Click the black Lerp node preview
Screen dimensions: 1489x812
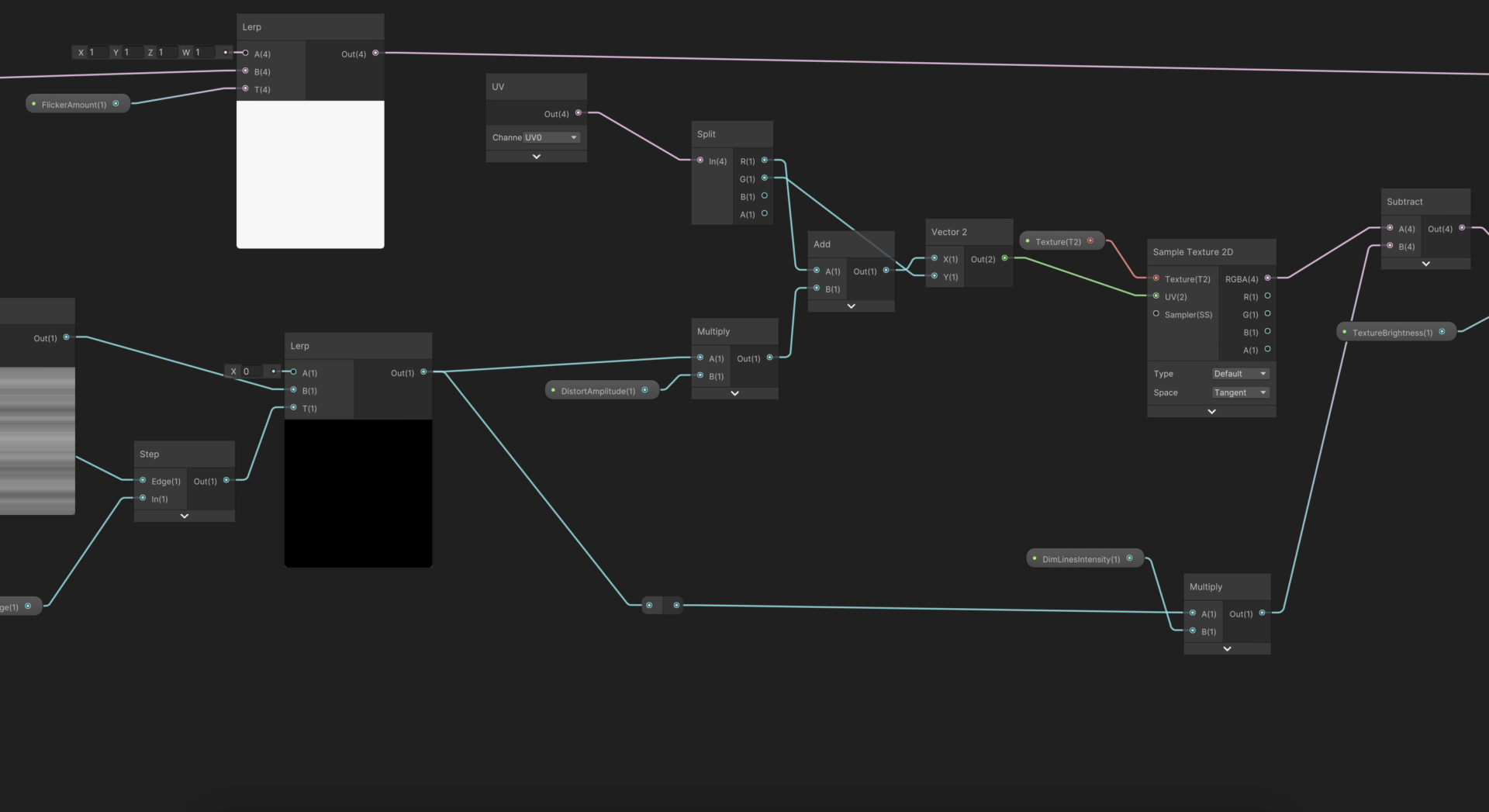tap(358, 493)
